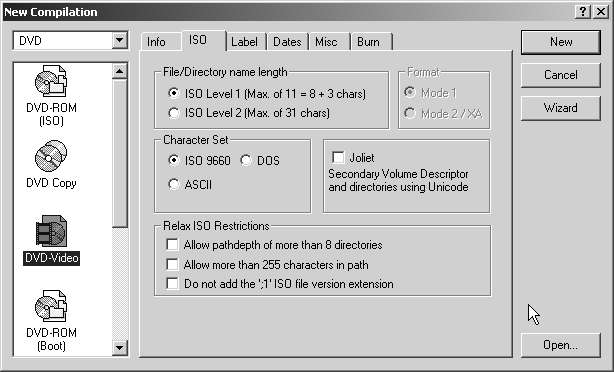Click the Wizard button
Screen dimensions: 614x372
pyautogui.click(x=560, y=108)
